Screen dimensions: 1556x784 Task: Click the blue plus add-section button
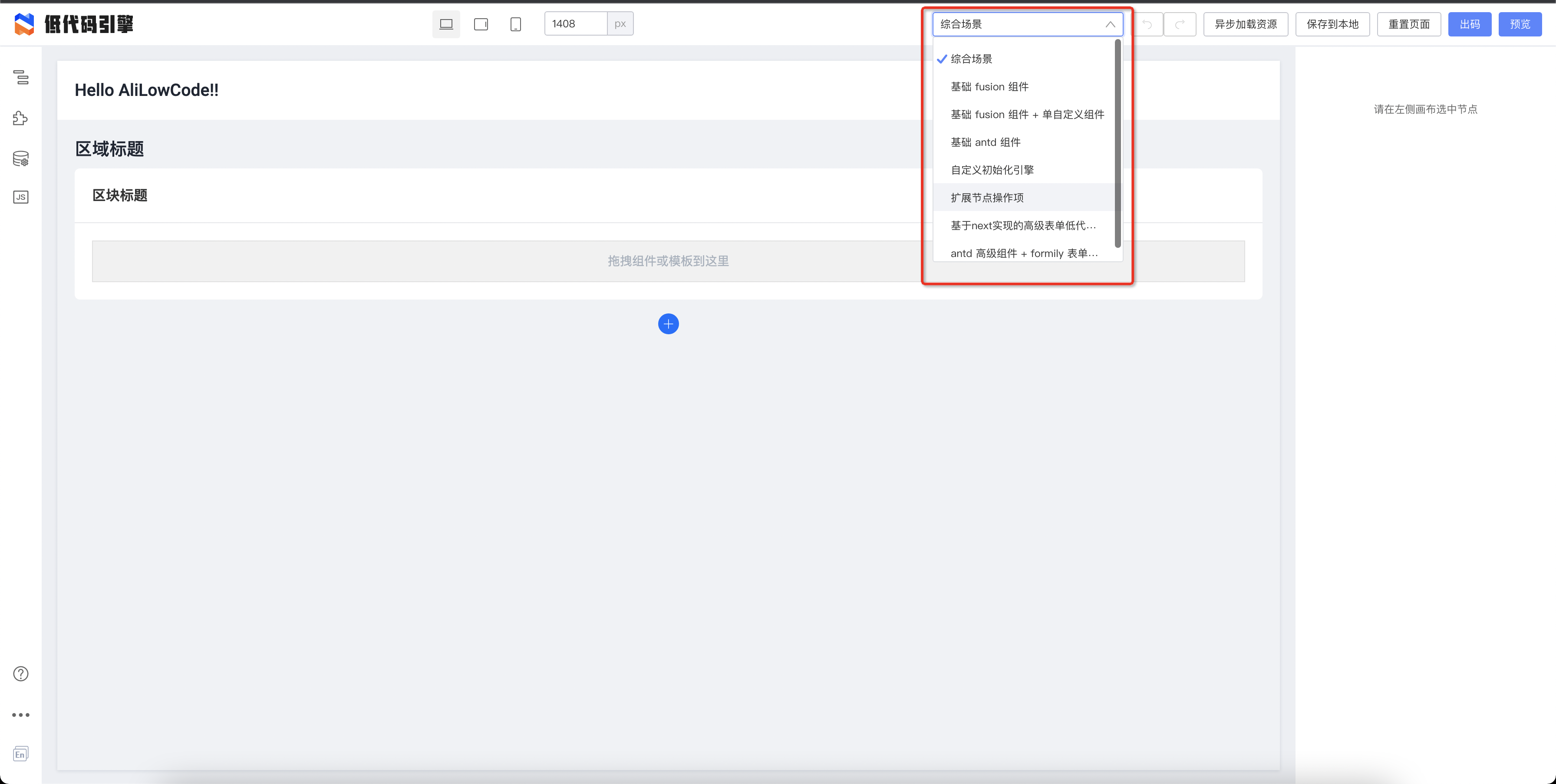point(668,324)
